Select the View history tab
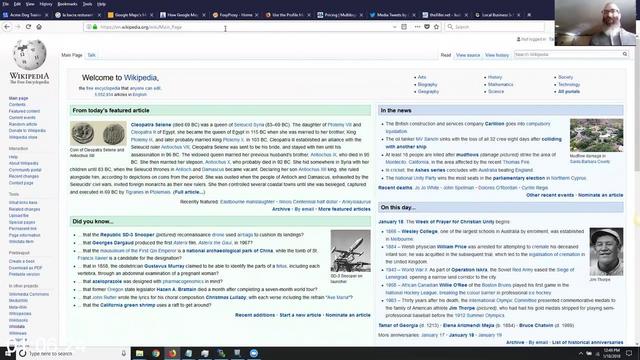The height and width of the screenshot is (360, 640). (497, 55)
